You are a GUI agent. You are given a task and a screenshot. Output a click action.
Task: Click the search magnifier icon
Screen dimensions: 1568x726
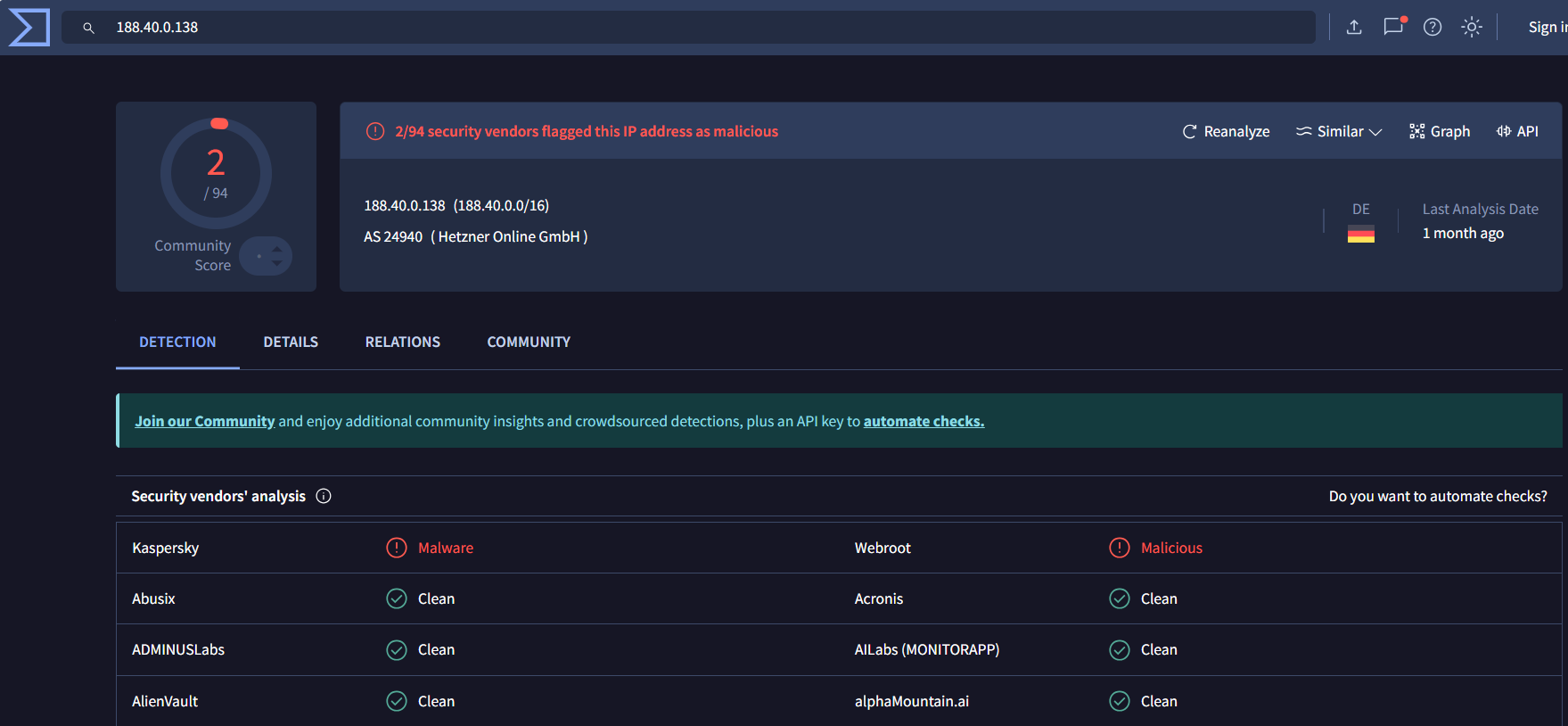pos(88,28)
